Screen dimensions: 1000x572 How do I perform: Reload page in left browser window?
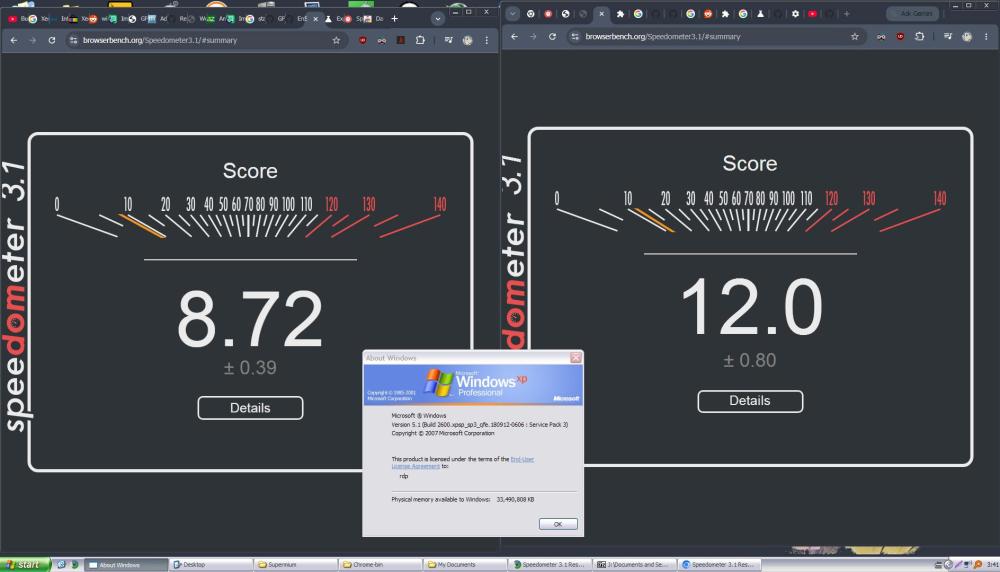tap(52, 40)
